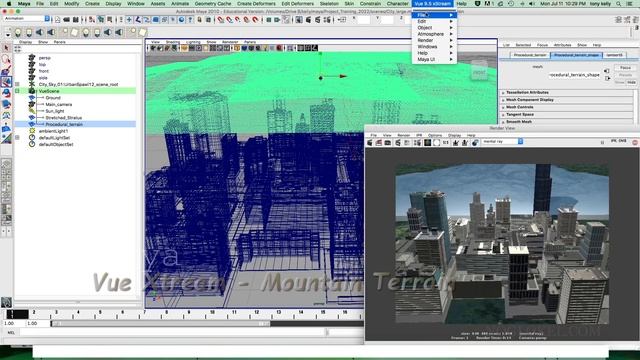
Task: Open the Apple menu
Action: 9,3
